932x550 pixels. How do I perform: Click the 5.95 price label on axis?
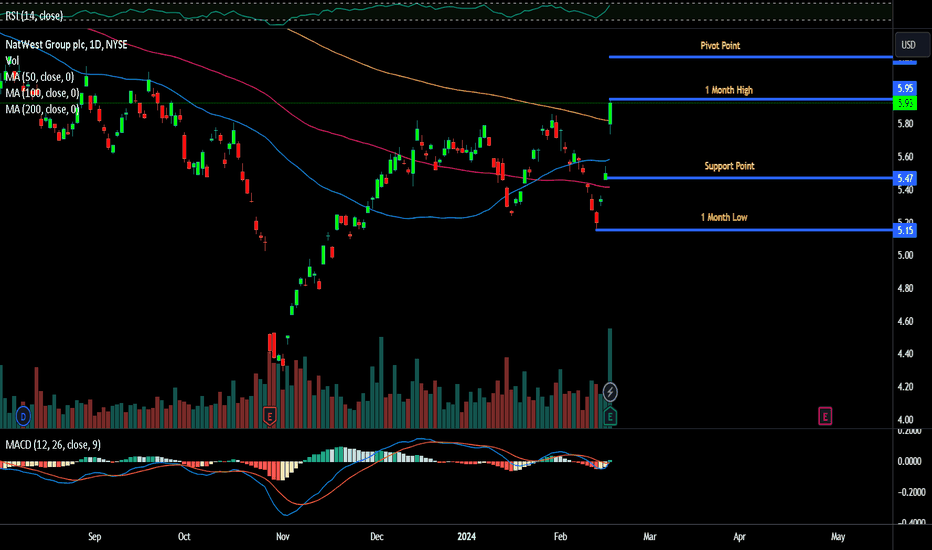tap(905, 88)
